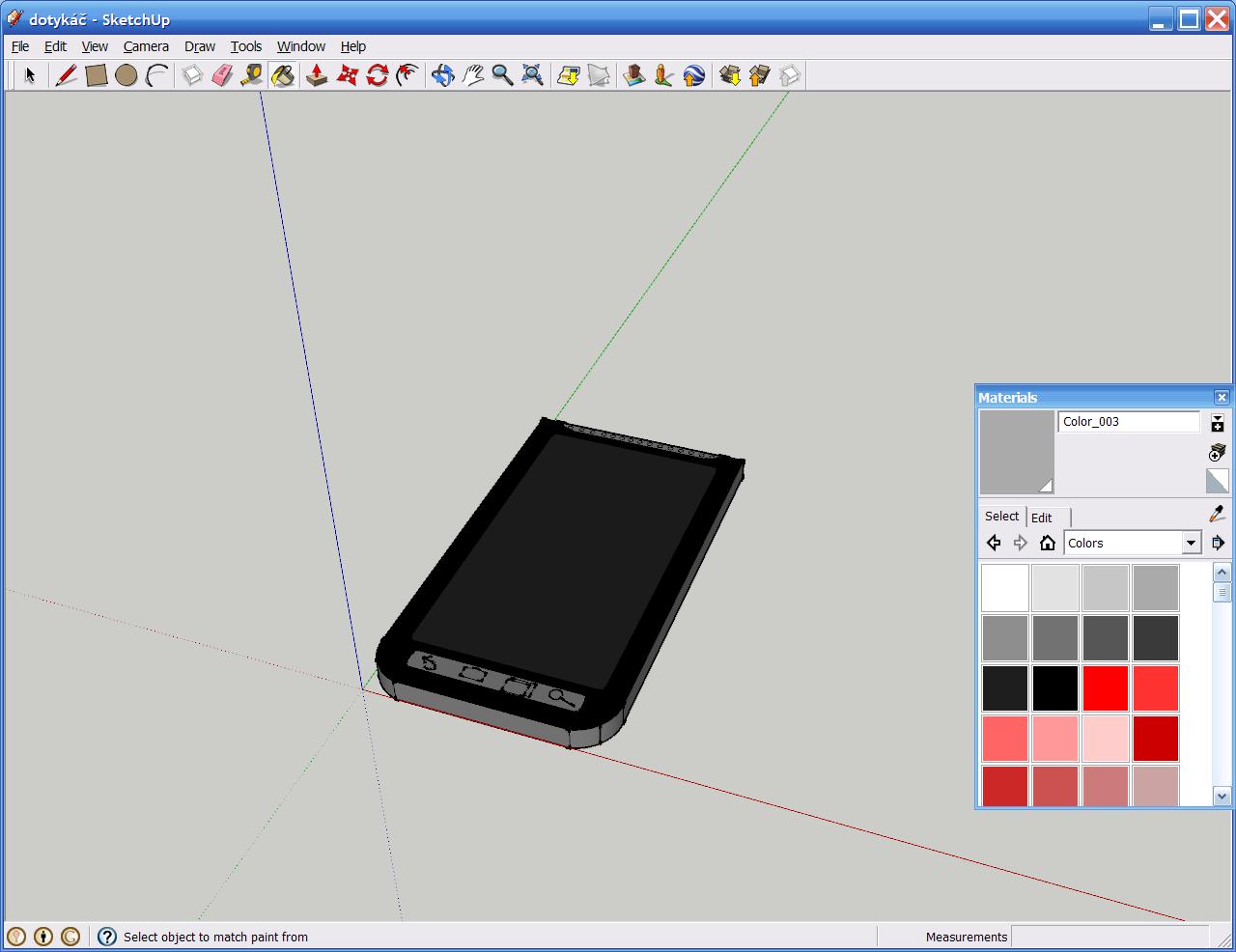Select the Line pencil tool
The image size is (1236, 952).
[66, 75]
